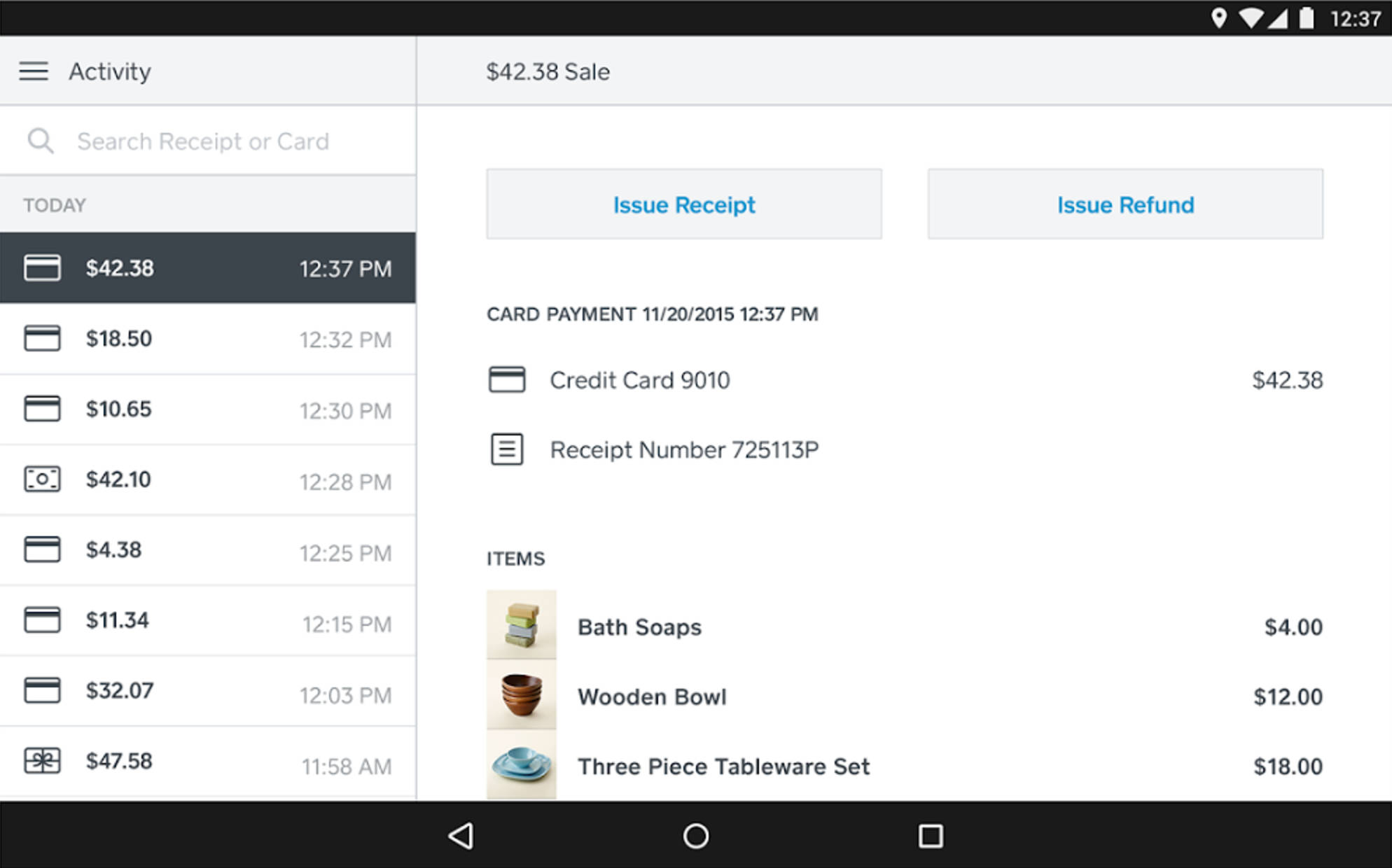Tap the Android back button
Viewport: 1392px width, 868px height.
[460, 835]
